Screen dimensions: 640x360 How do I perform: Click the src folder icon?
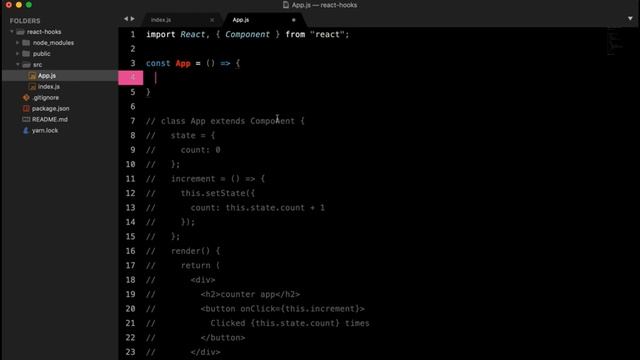click(x=26, y=64)
